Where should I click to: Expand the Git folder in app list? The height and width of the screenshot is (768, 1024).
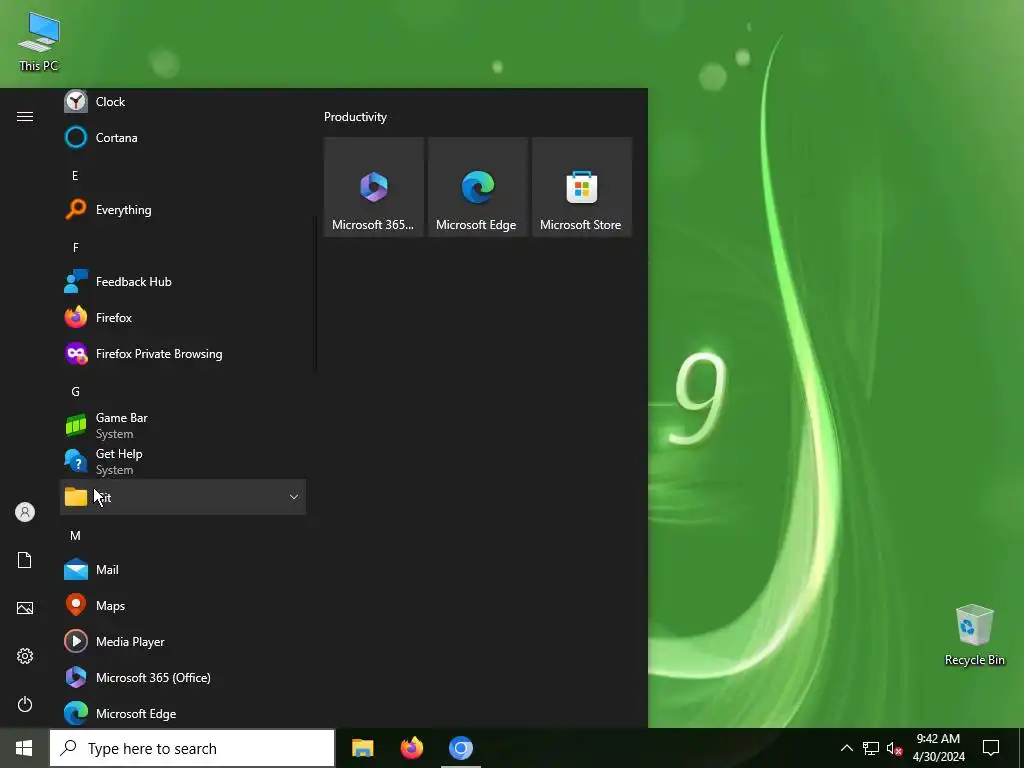click(x=183, y=497)
